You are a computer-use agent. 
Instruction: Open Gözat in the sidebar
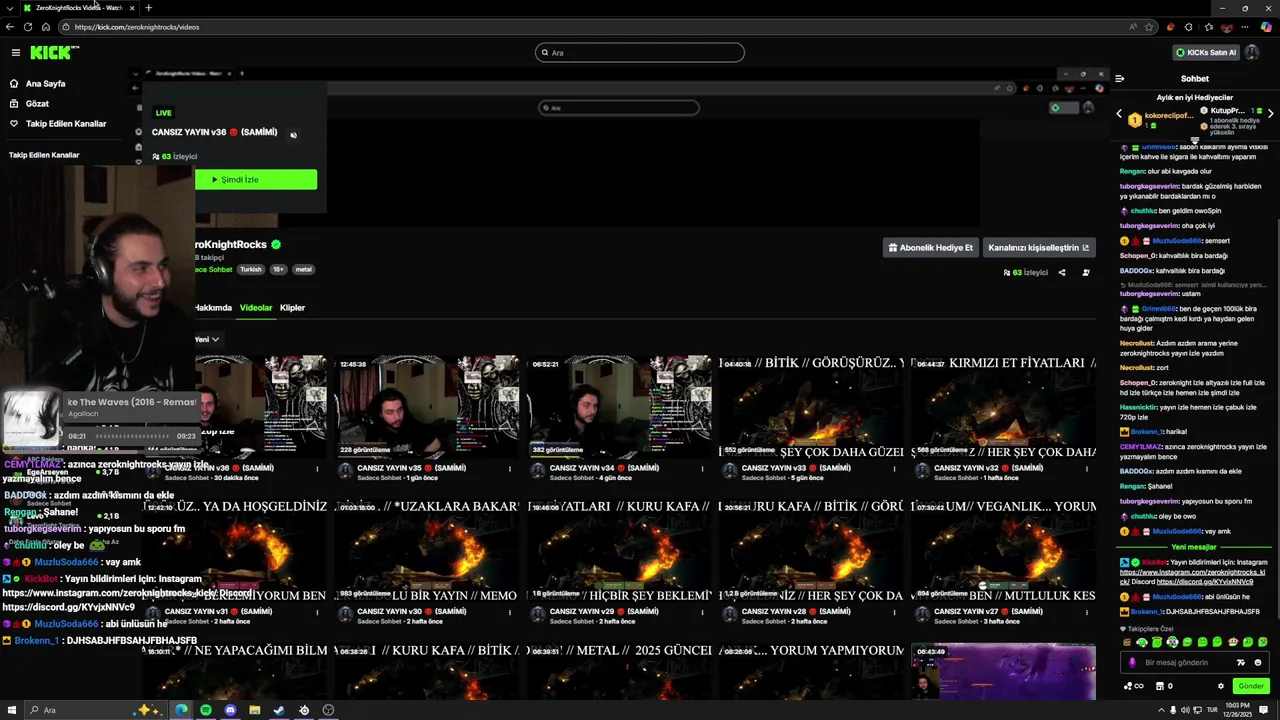click(x=37, y=104)
